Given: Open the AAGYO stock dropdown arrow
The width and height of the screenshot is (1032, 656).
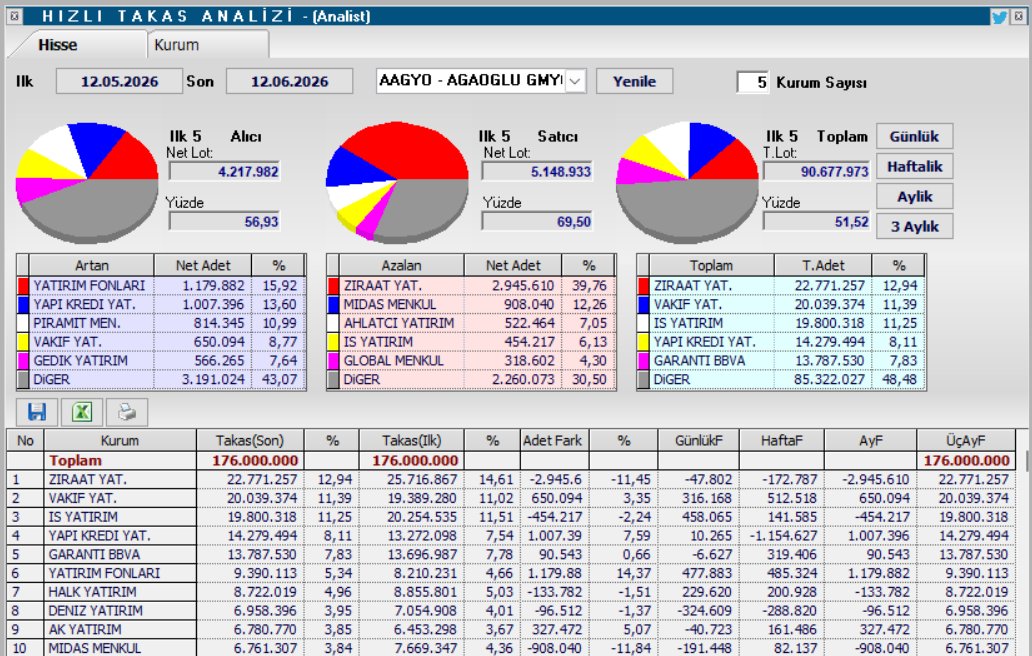Looking at the screenshot, I should click(x=575, y=81).
